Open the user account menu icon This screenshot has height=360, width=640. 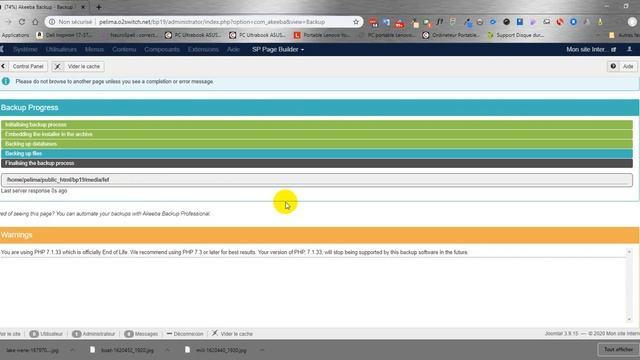pyautogui.click(x=629, y=49)
